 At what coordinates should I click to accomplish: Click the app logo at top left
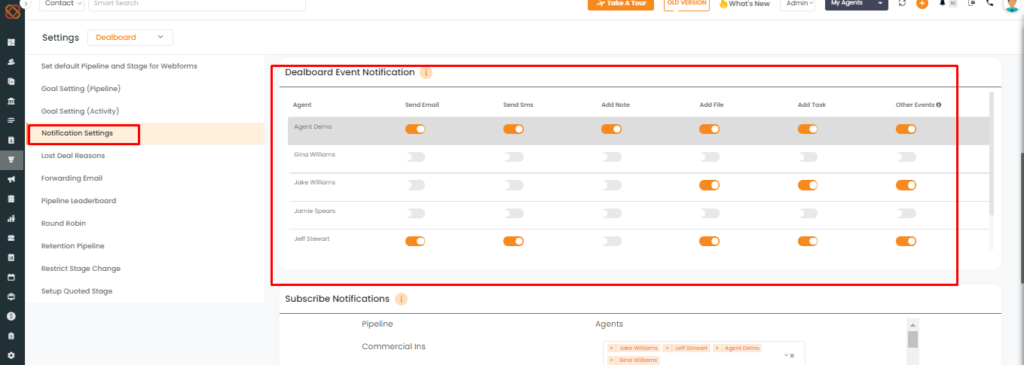(x=12, y=12)
